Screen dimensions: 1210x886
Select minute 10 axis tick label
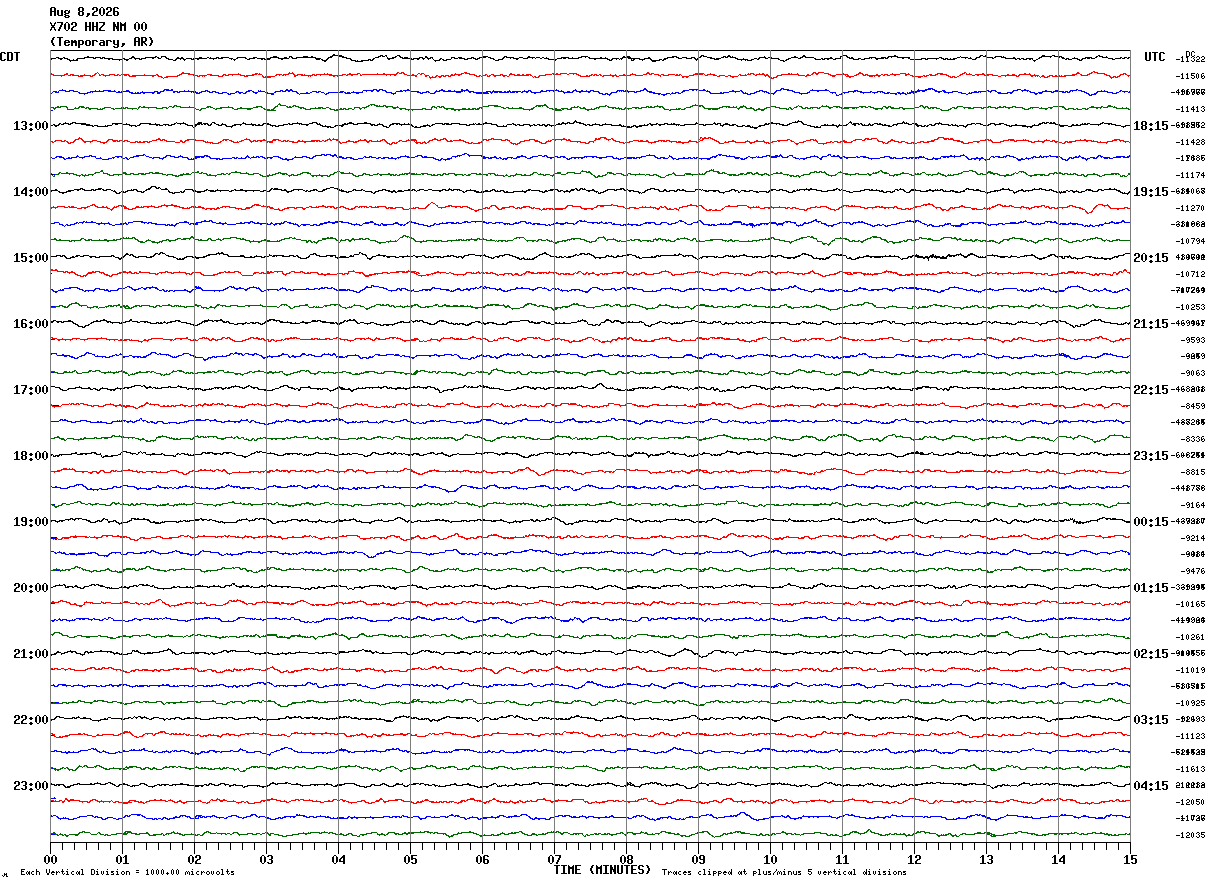coord(770,859)
